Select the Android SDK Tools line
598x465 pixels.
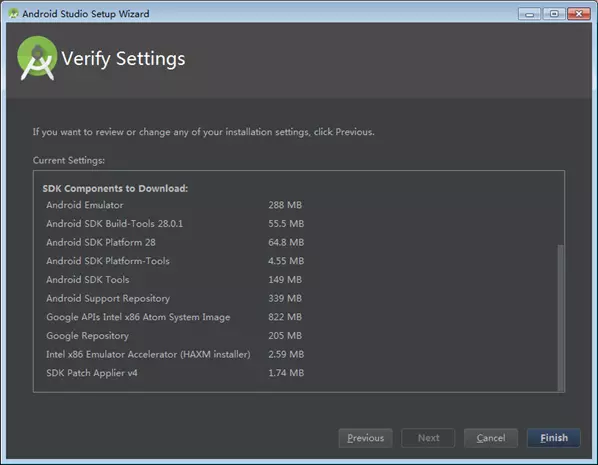click(x=174, y=280)
